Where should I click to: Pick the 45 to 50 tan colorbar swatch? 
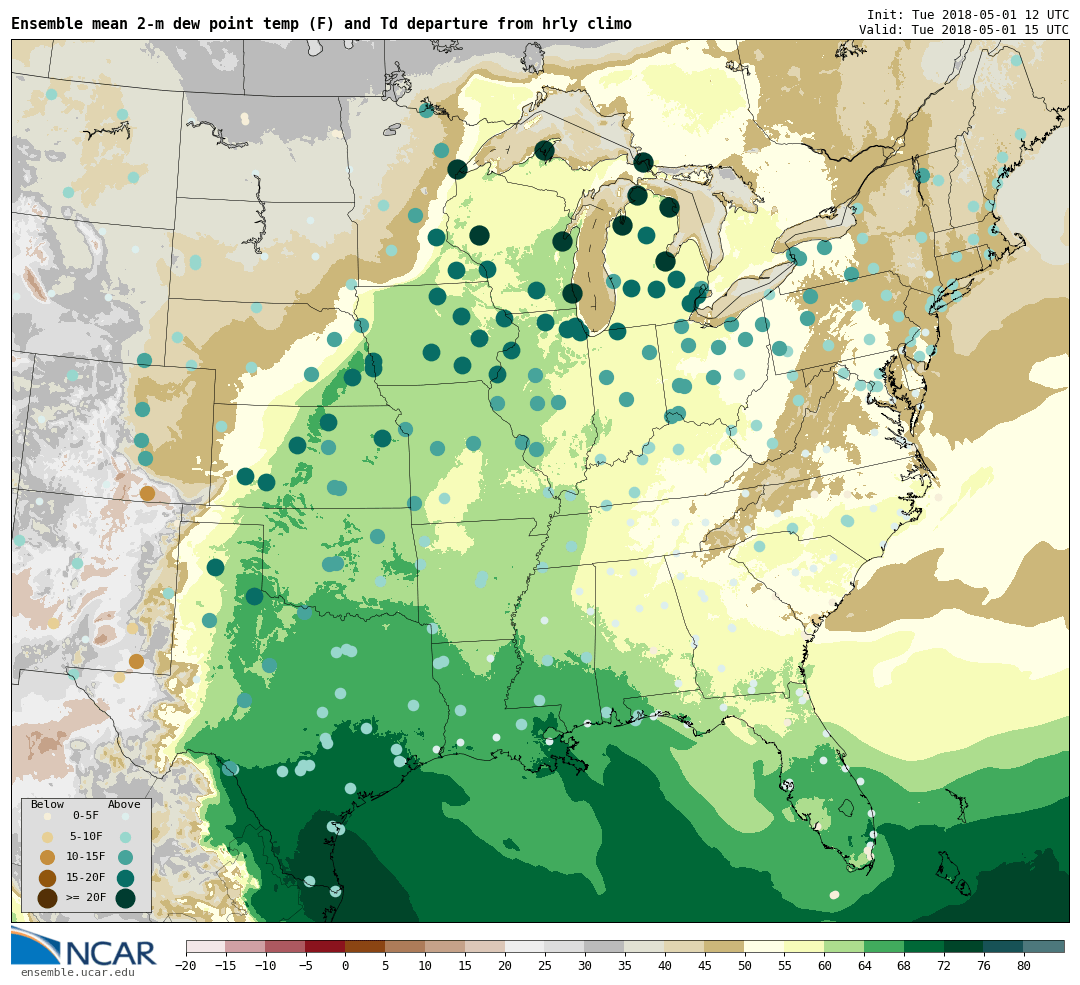(725, 946)
